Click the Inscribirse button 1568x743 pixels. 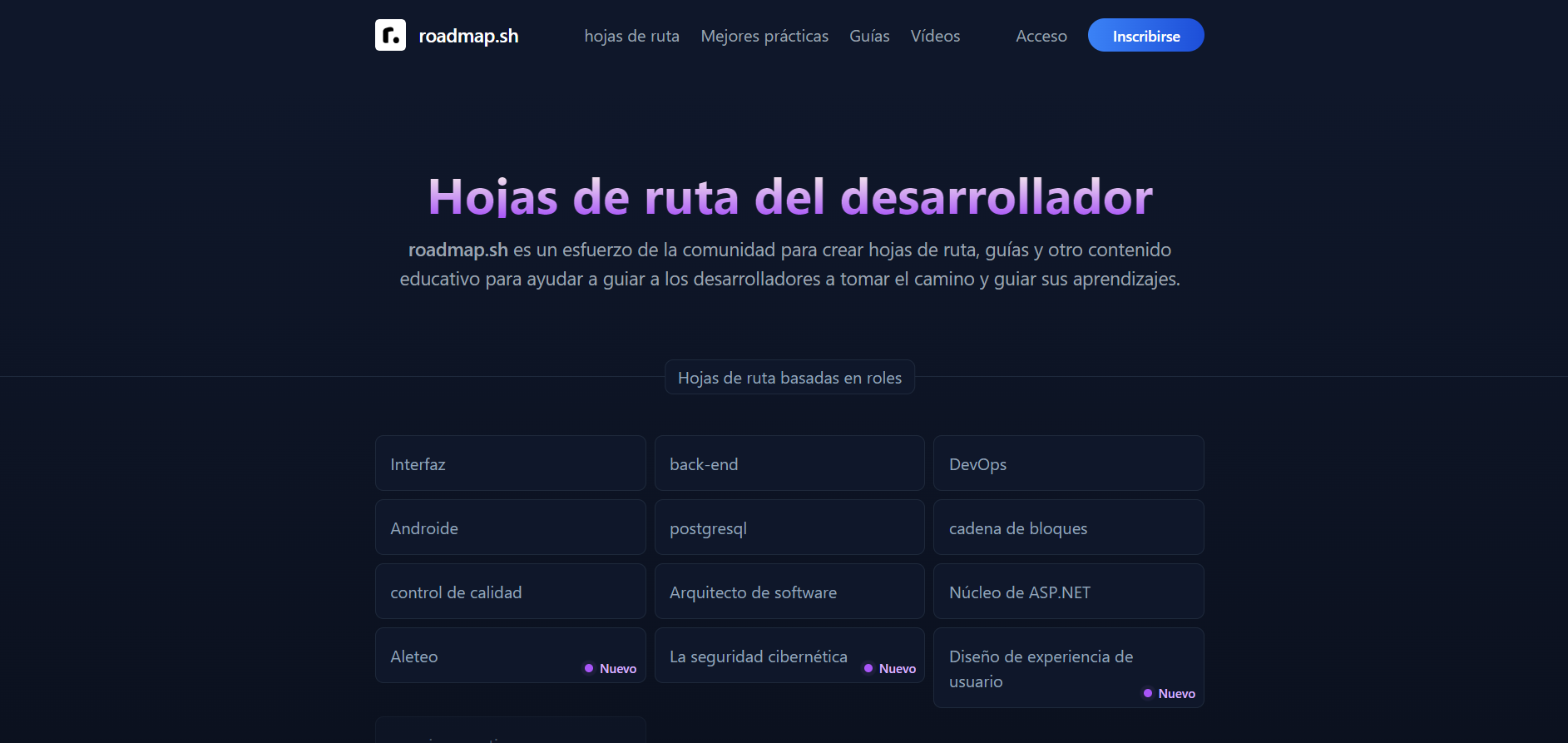click(x=1145, y=35)
